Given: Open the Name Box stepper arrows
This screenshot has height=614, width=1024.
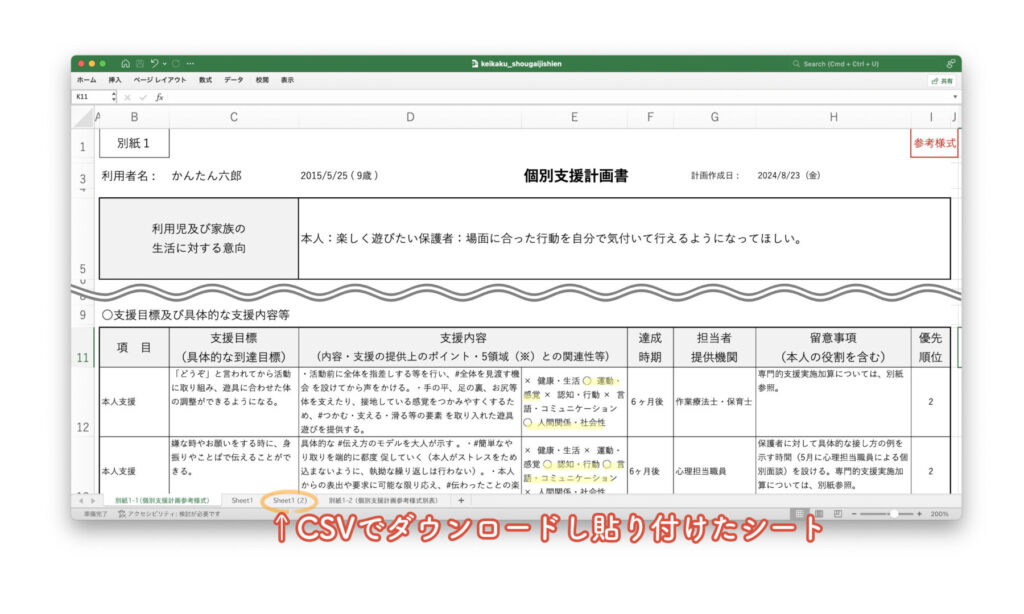Looking at the screenshot, I should pyautogui.click(x=114, y=97).
